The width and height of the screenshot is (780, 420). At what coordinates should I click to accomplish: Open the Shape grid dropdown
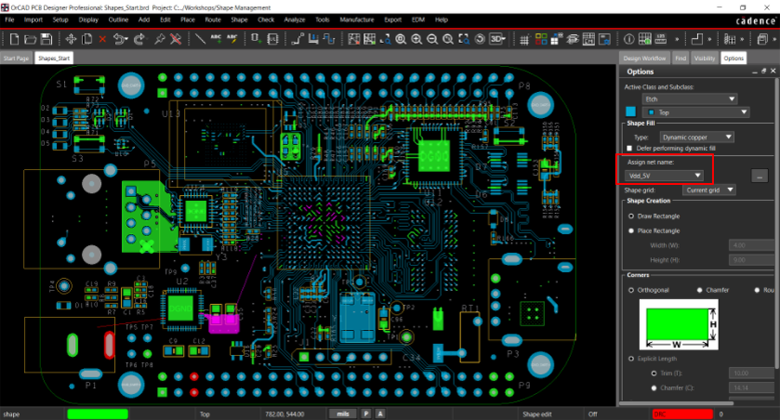(708, 190)
